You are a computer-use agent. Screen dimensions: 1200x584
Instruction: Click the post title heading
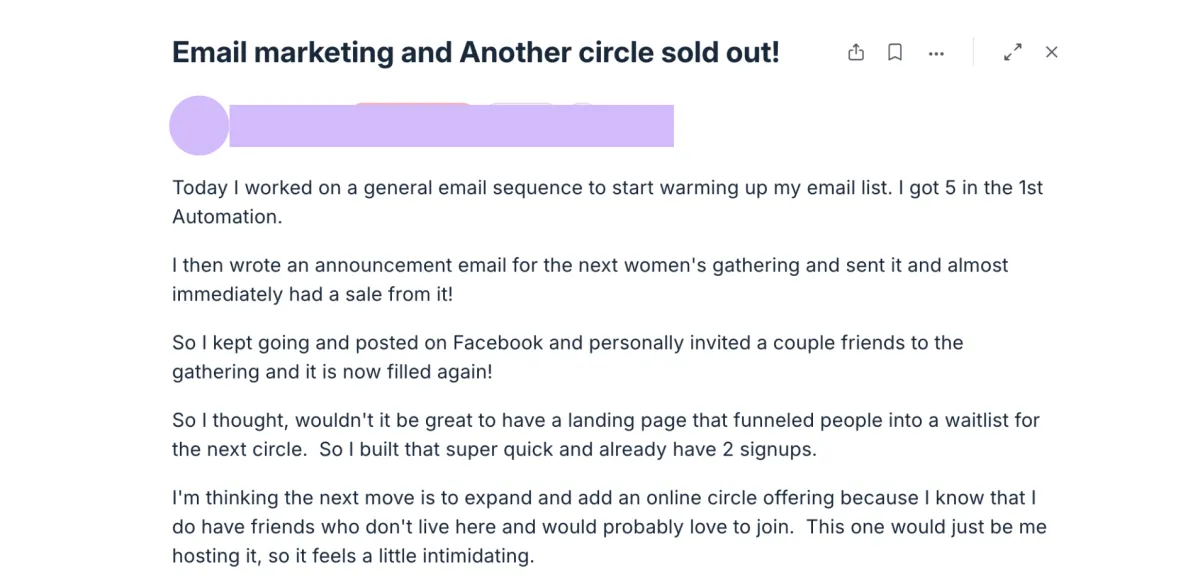pos(475,53)
